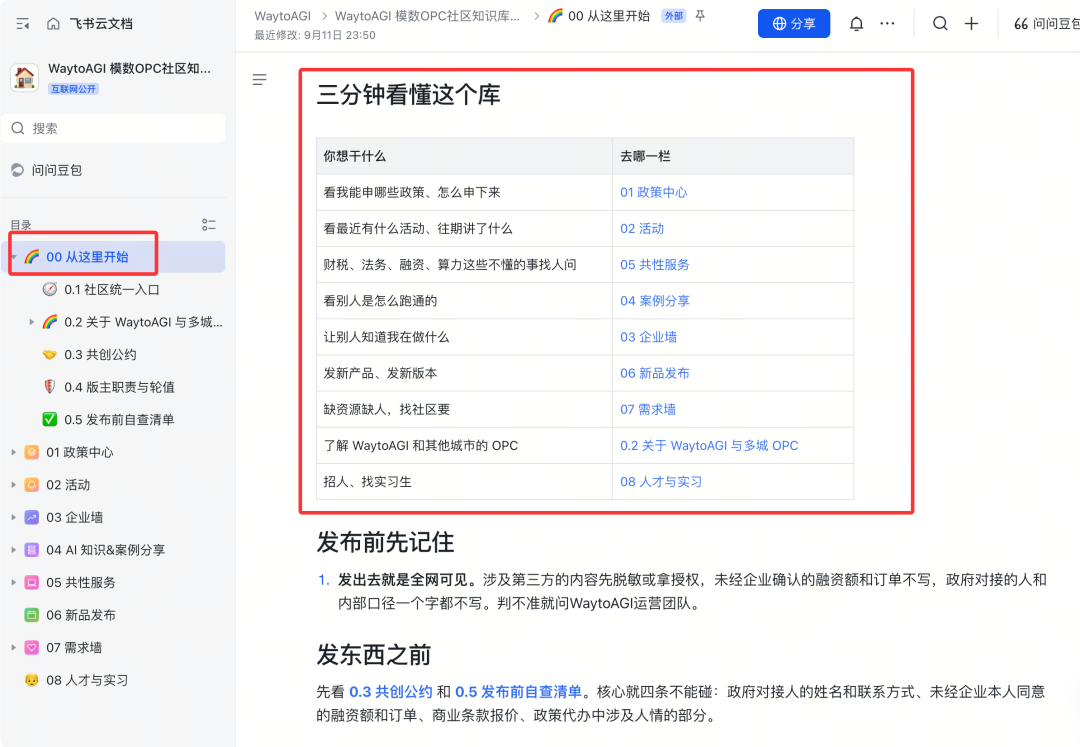Open the 0.3 共创公约 link in the body text
Screen dimensions: 1080x747
pyautogui.click(x=391, y=692)
